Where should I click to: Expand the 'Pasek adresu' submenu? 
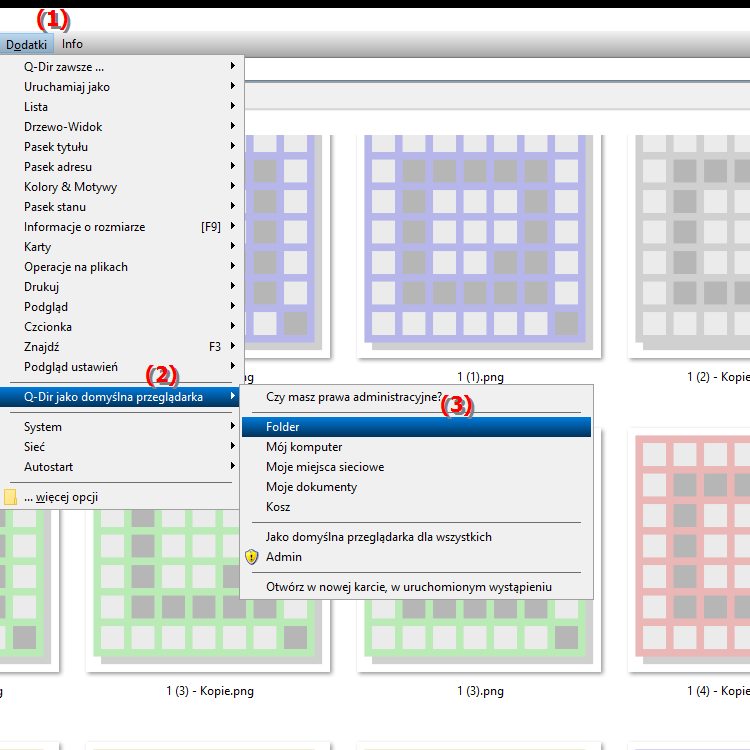coord(122,167)
